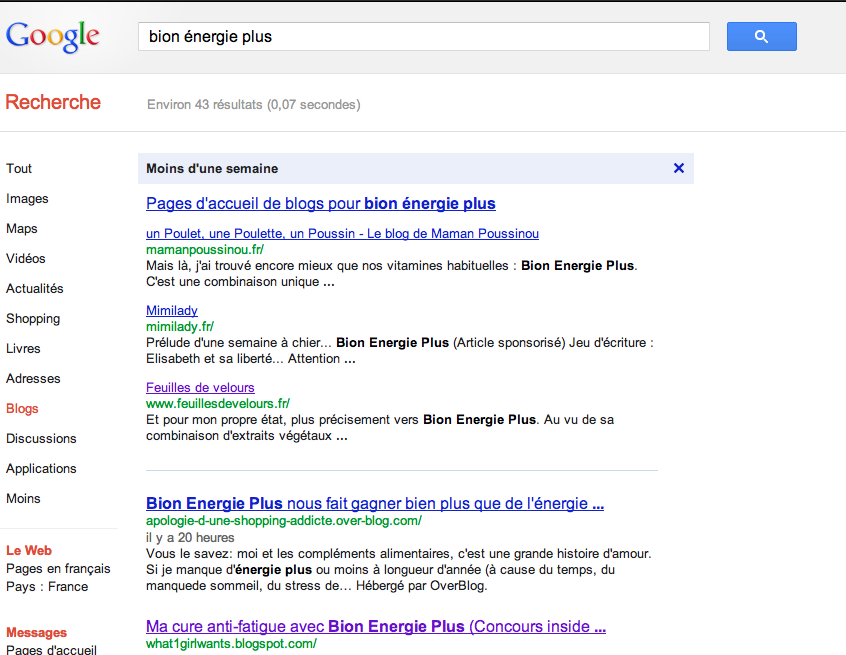The image size is (846, 655).
Task: Filter by "Pages d'accueil" in the sidebar
Action: (51, 650)
